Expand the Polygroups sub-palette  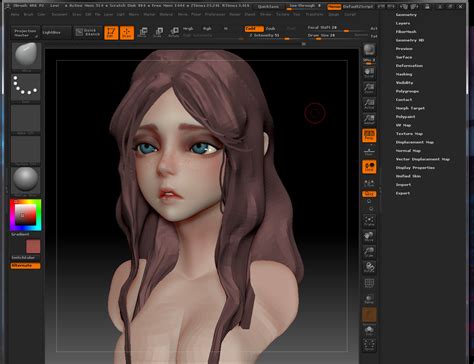407,91
